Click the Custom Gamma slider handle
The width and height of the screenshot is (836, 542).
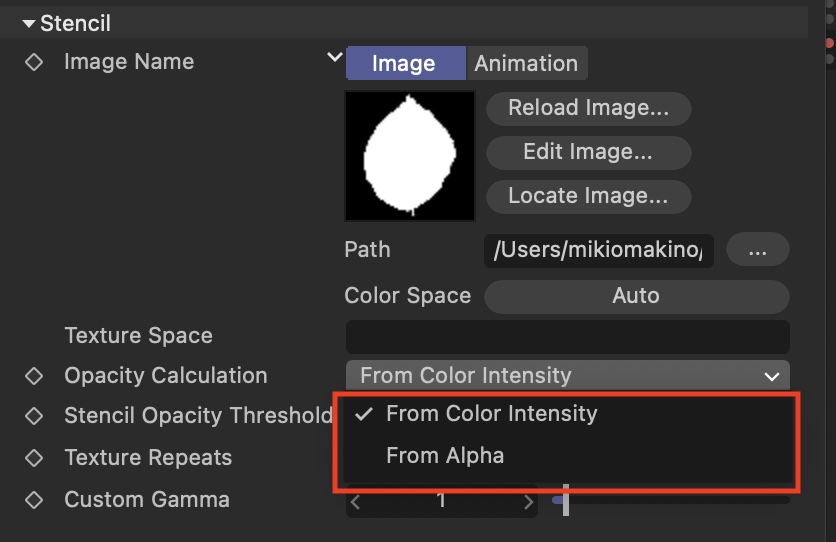coord(565,500)
